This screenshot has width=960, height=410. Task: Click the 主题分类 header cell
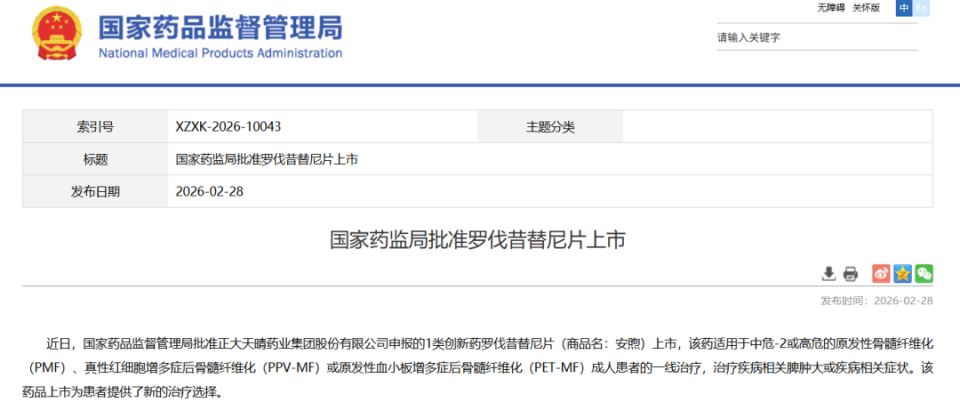pos(550,127)
